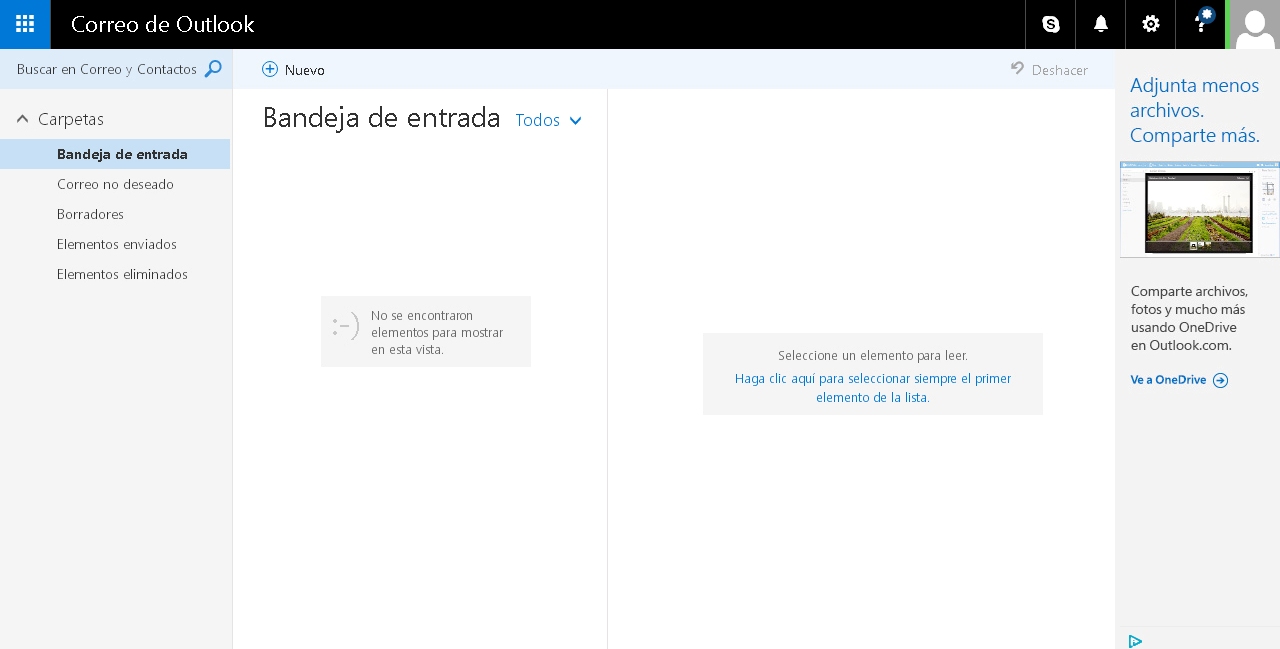The height and width of the screenshot is (649, 1280).
Task: Click the Buscar en Correo y Contactos field
Action: pos(116,69)
